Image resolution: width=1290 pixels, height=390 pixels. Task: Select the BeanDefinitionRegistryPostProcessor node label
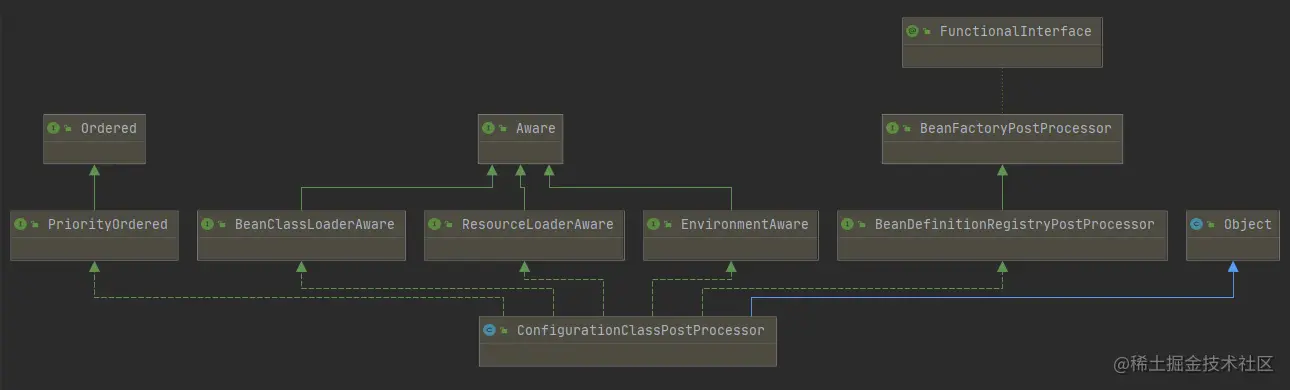pos(1014,225)
